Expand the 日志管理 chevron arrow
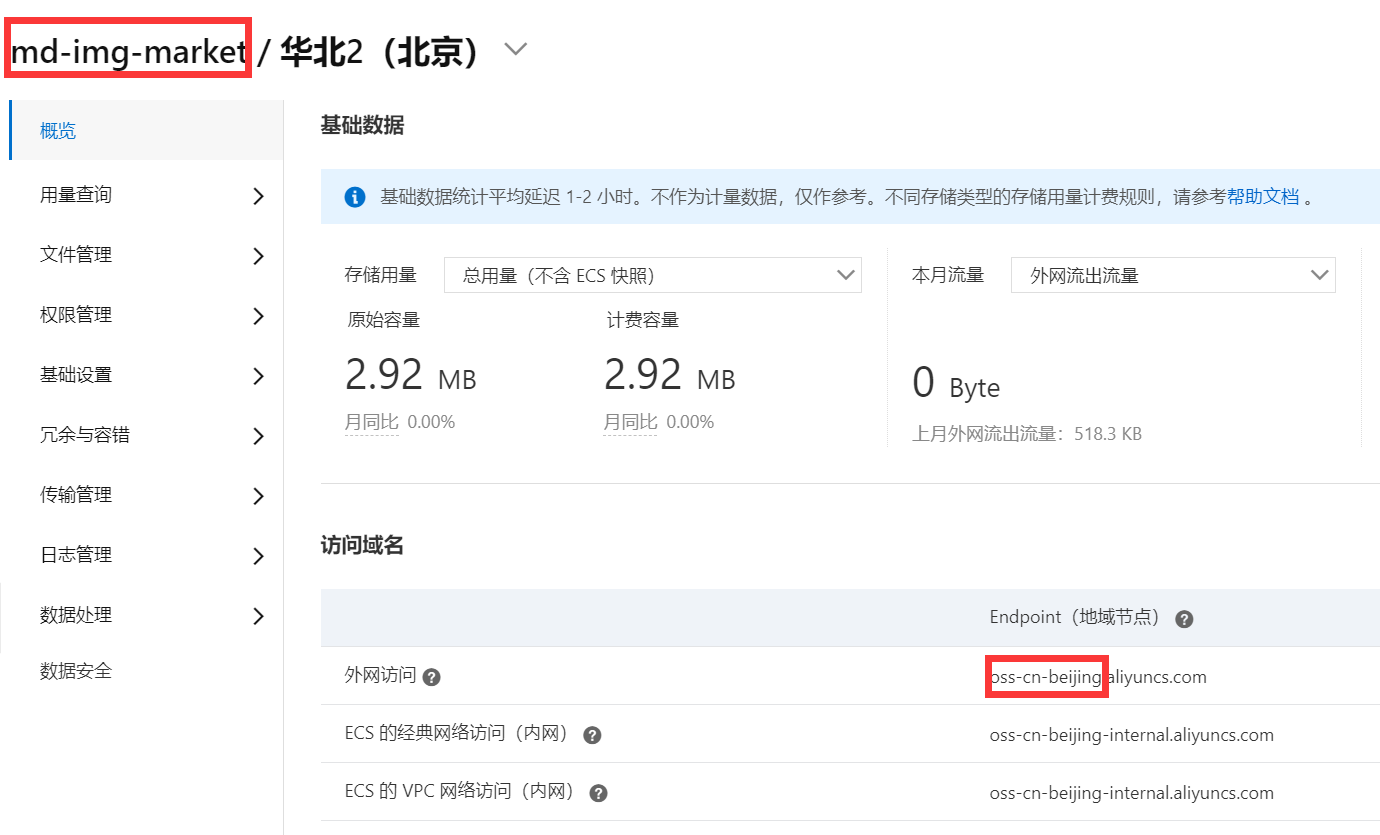The image size is (1380, 835). [258, 556]
